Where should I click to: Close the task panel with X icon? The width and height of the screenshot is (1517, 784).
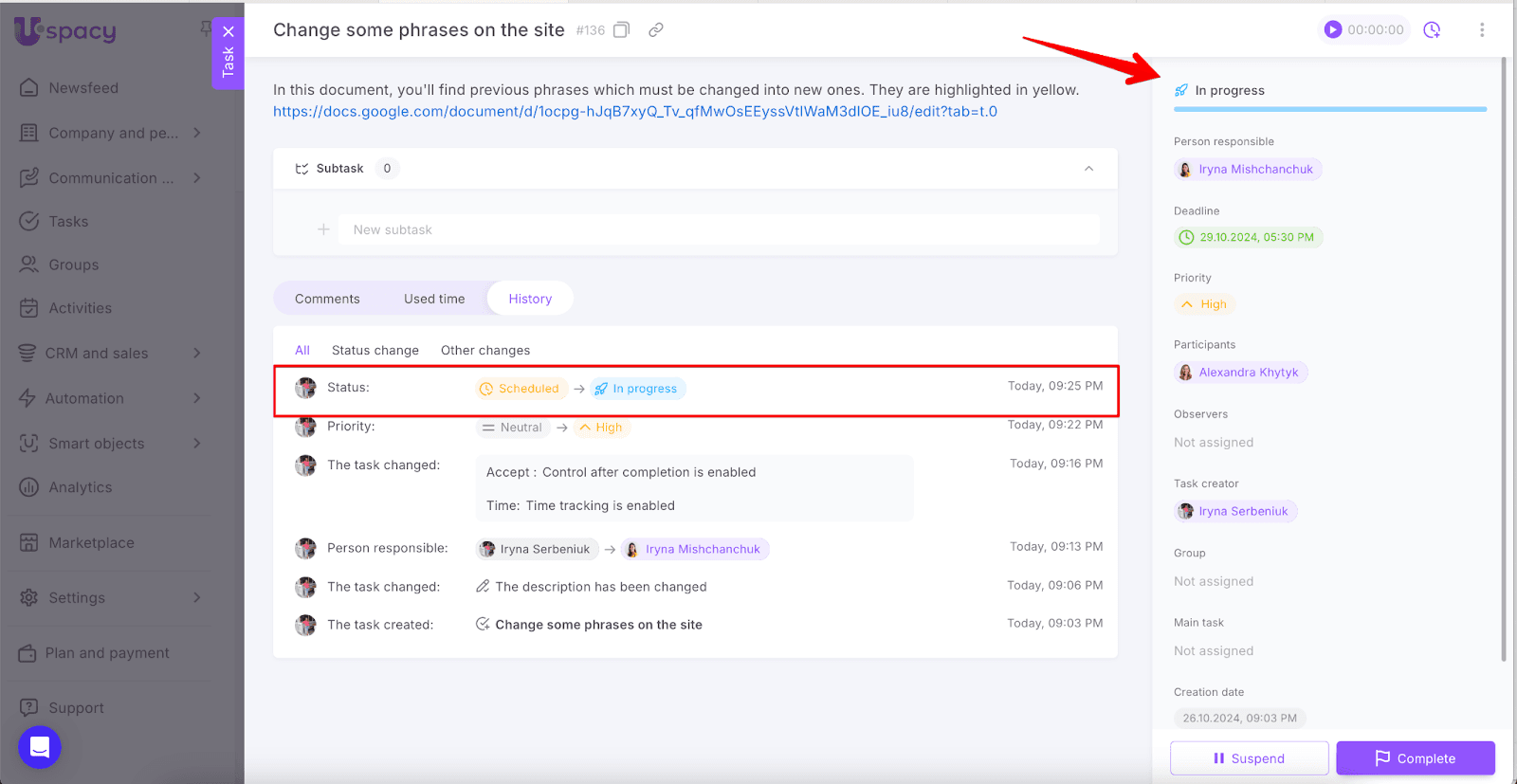228,31
